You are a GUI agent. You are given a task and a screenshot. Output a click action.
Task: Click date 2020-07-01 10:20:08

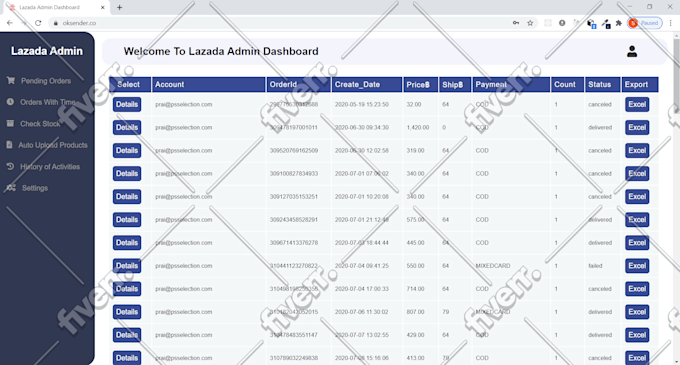click(362, 196)
